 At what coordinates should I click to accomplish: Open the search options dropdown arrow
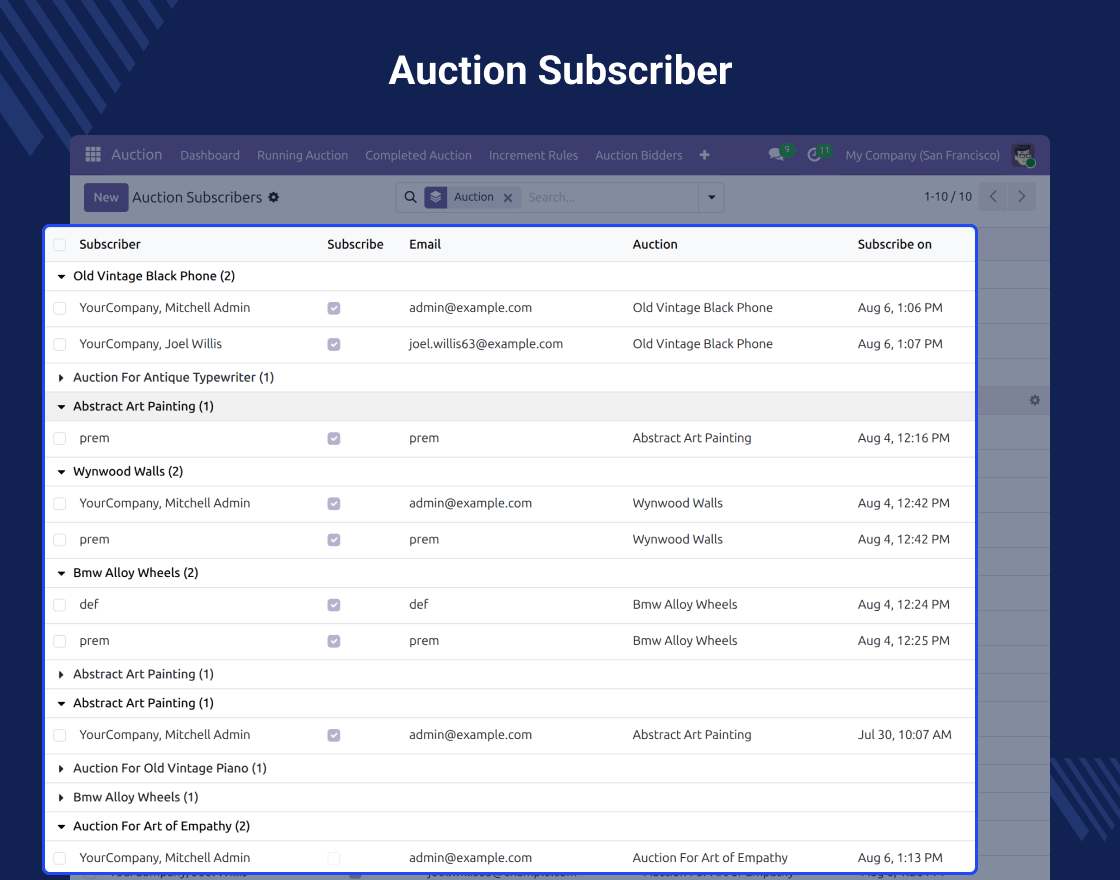[x=711, y=197]
